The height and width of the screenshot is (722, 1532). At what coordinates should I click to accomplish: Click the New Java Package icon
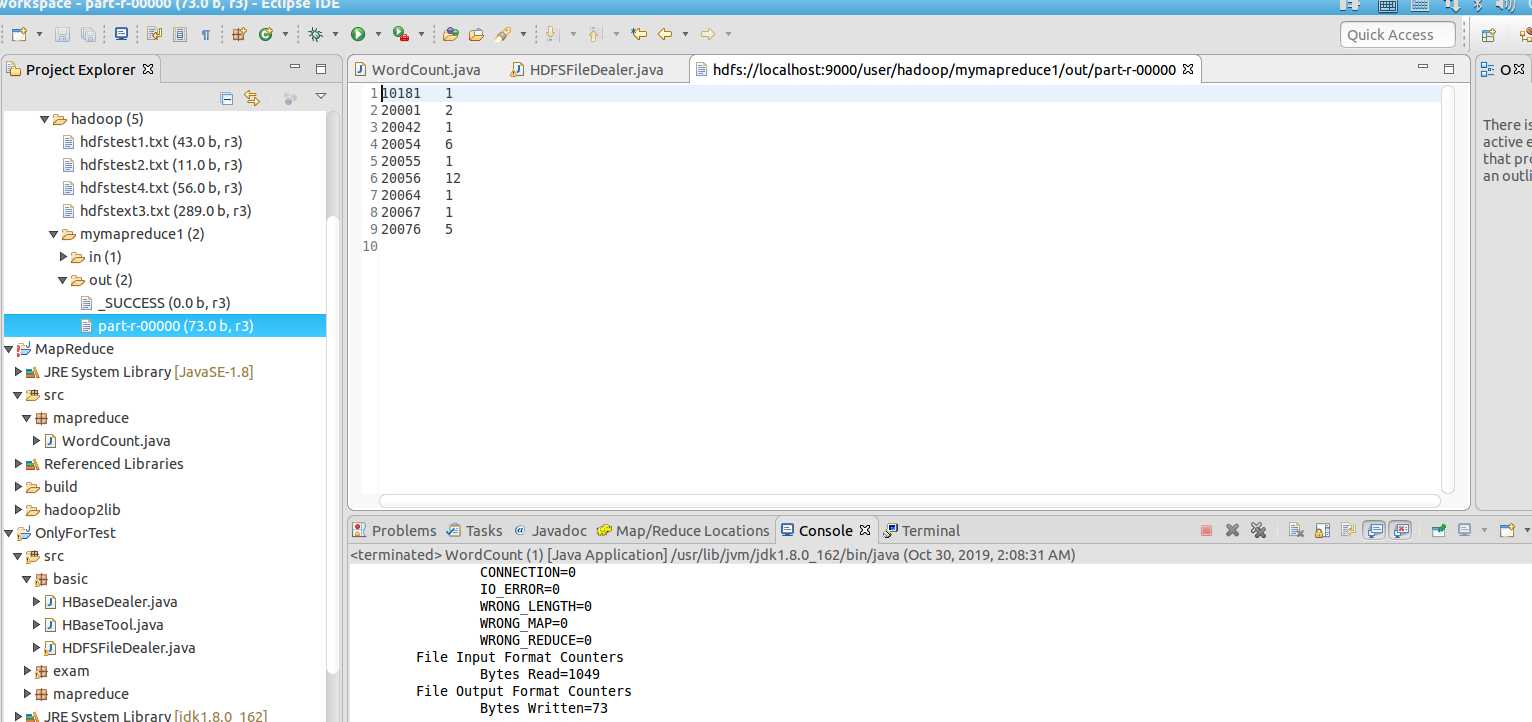(239, 34)
